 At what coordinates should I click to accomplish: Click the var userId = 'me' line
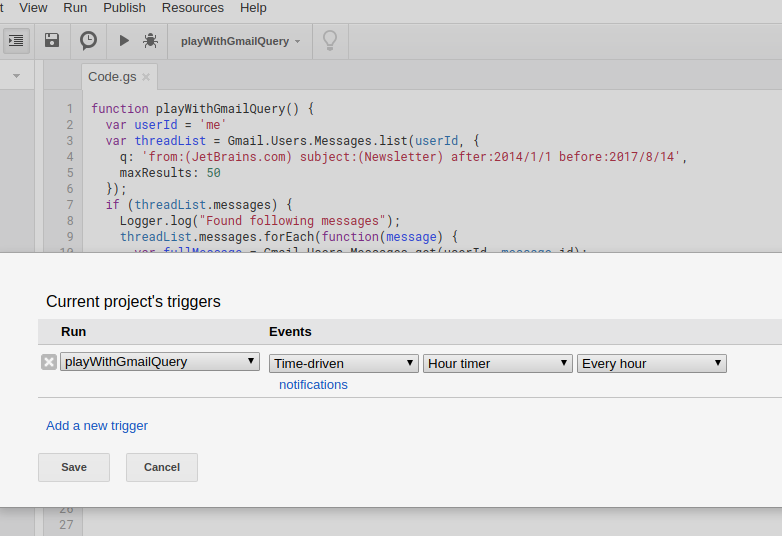166,125
